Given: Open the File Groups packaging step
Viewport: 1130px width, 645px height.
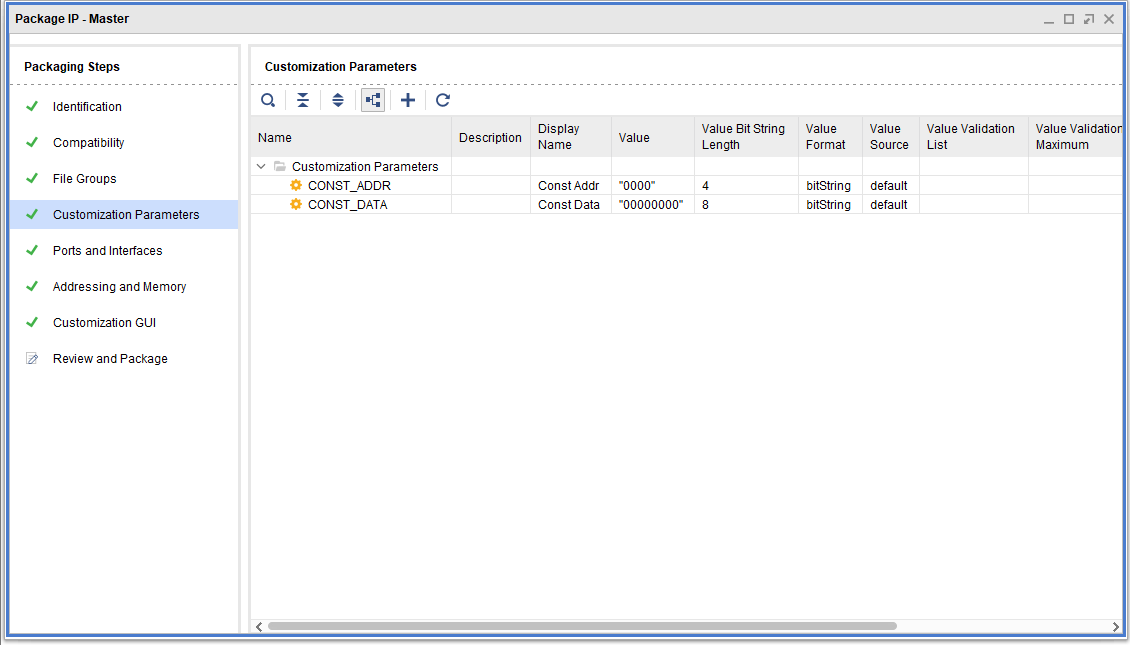Looking at the screenshot, I should point(84,179).
